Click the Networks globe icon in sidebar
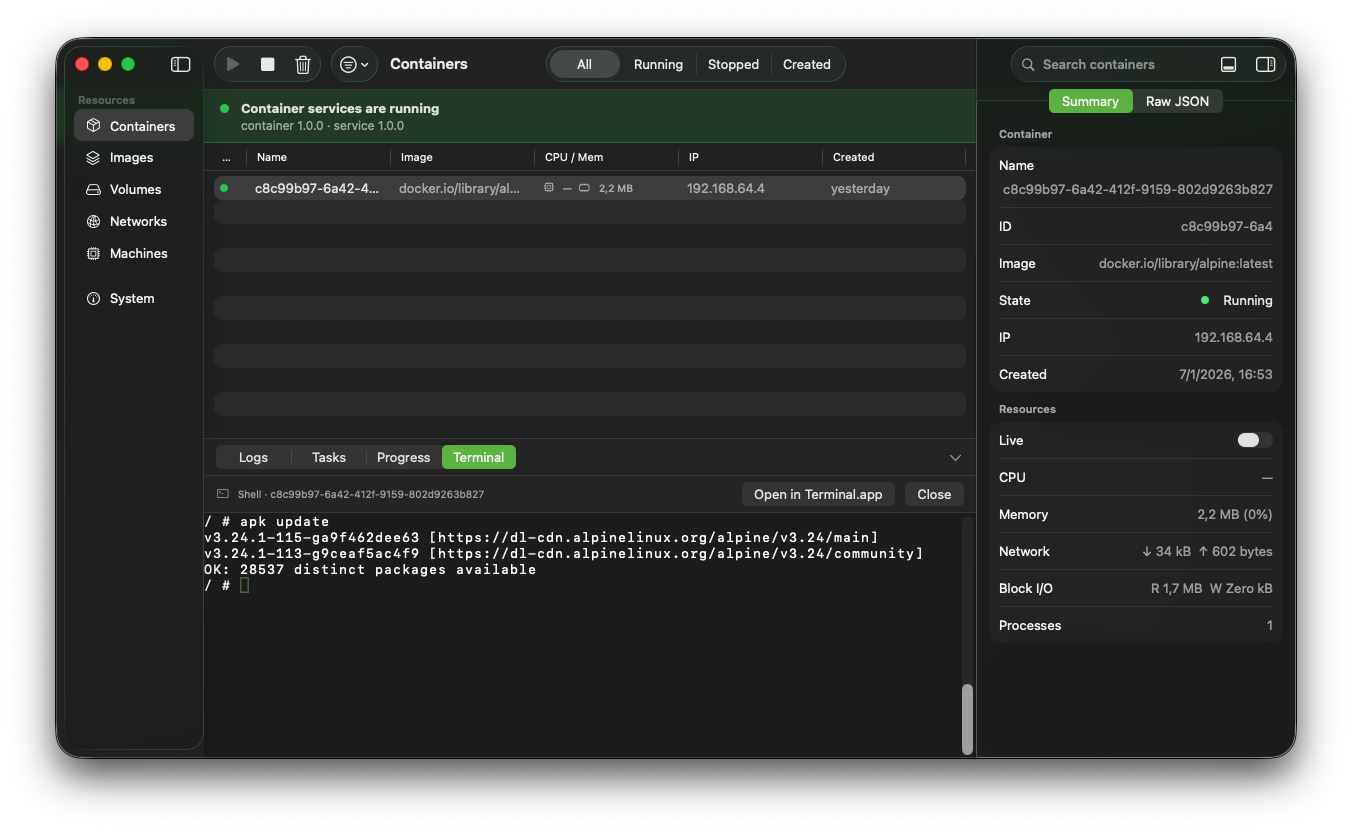1352x832 pixels. coord(93,221)
